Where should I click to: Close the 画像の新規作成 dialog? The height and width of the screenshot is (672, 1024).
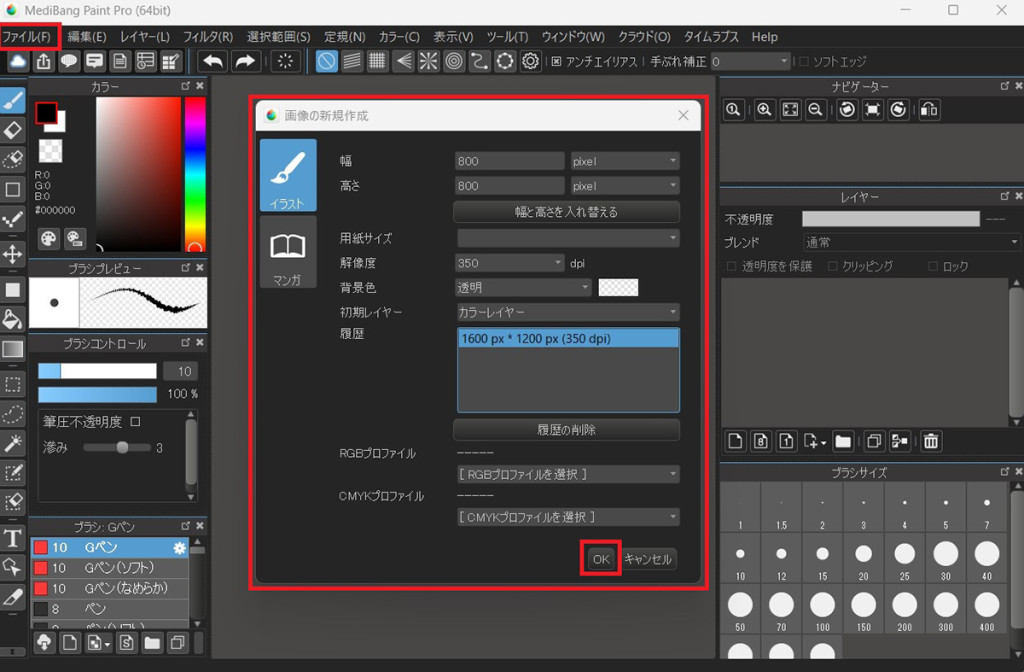683,116
